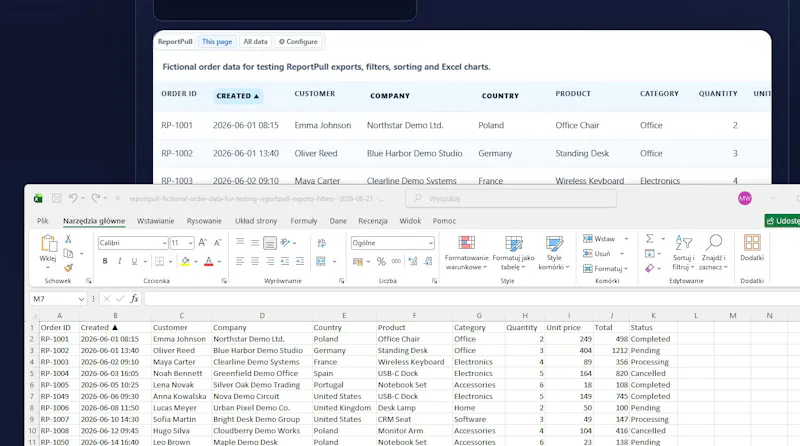Screen dimensions: 800x446
Task: Click the Save floppy disk icon
Action: 57,198
